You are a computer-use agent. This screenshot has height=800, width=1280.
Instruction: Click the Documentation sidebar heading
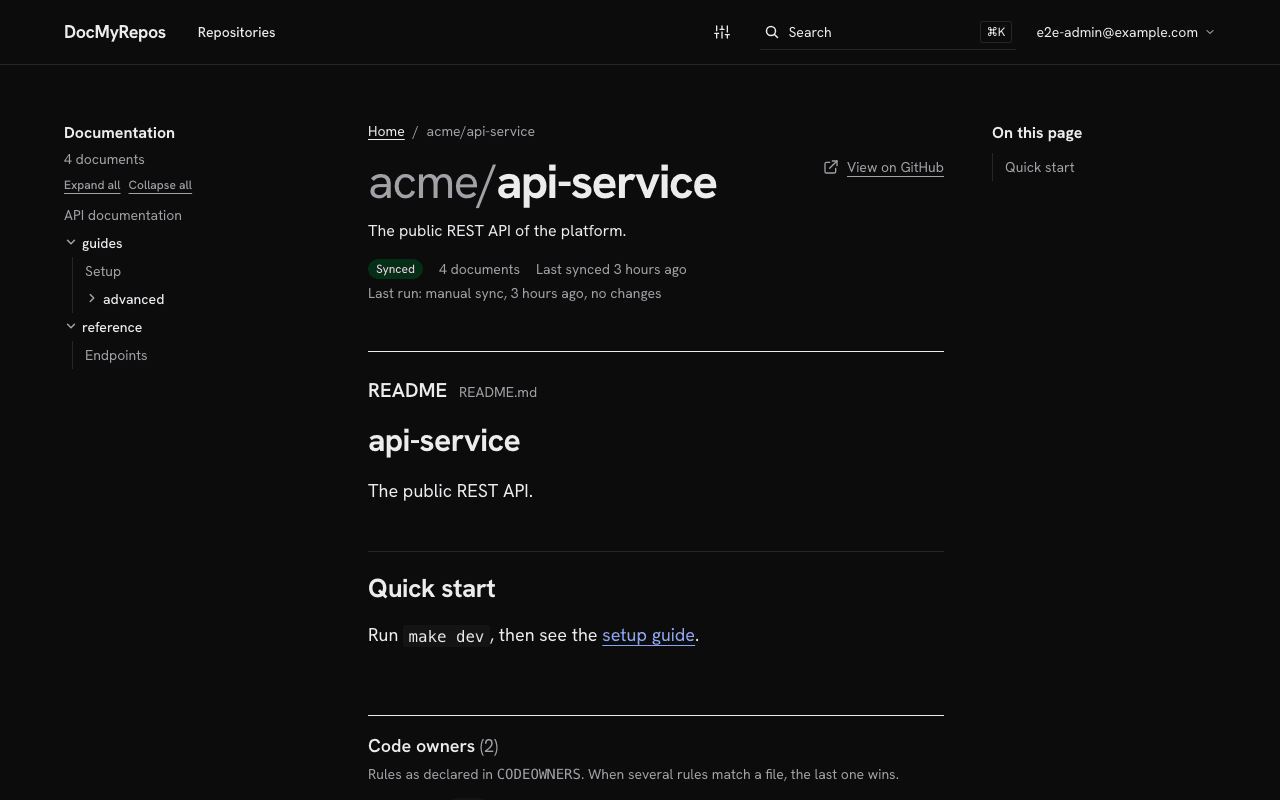coord(119,132)
